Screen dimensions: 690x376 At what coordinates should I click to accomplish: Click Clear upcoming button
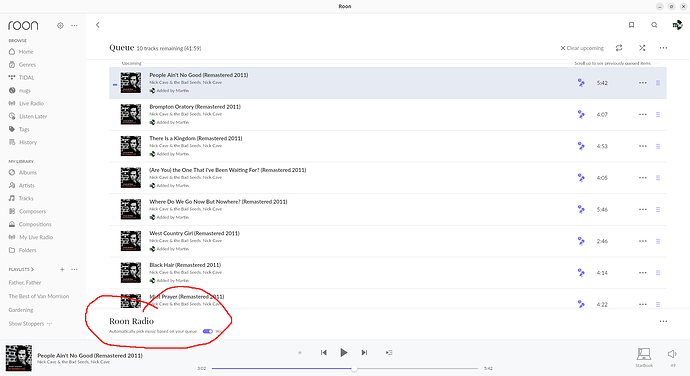click(x=582, y=48)
